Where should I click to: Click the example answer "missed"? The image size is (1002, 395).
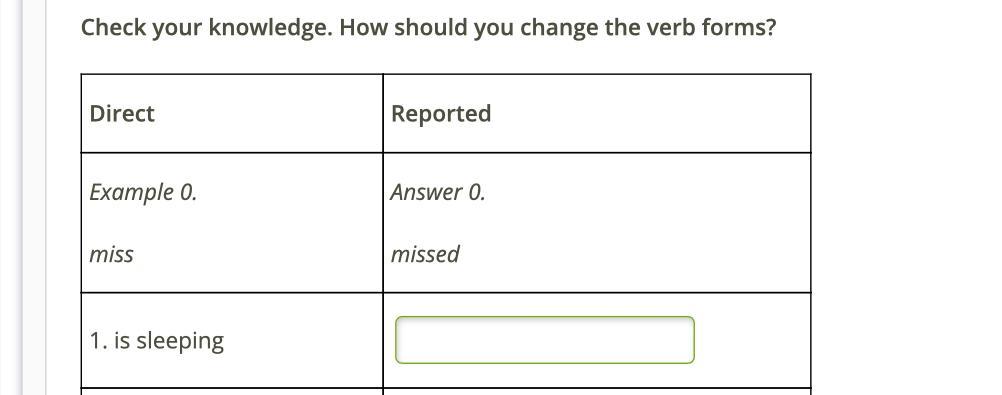point(425,254)
